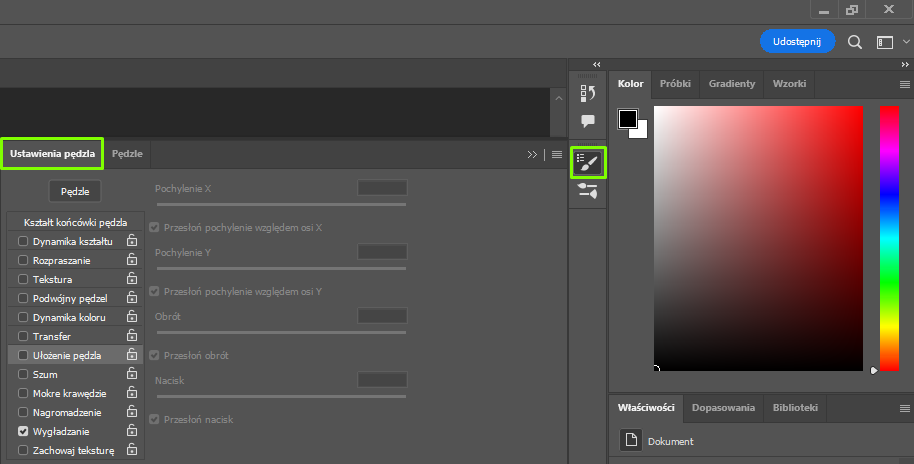Image resolution: width=914 pixels, height=464 pixels.
Task: Enable Ułożenie pędzla checkbox
Action: [x=23, y=355]
